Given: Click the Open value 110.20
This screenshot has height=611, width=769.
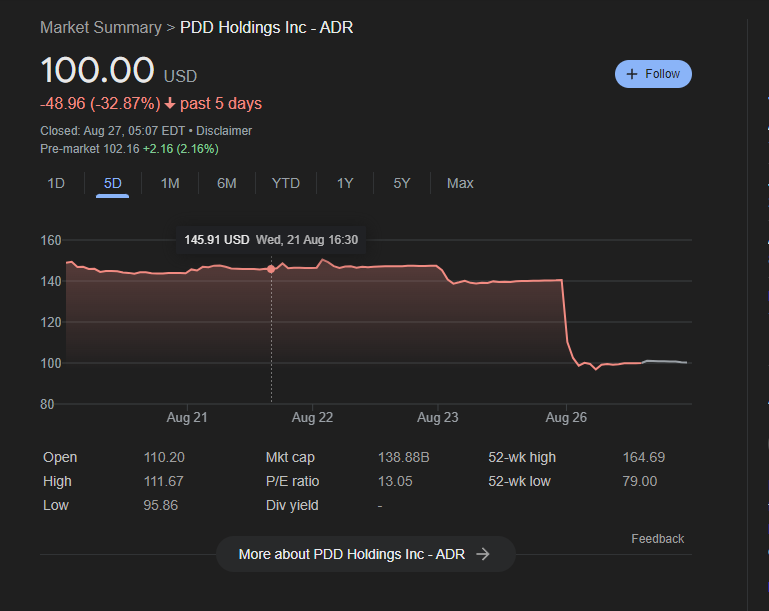Looking at the screenshot, I should coord(164,458).
